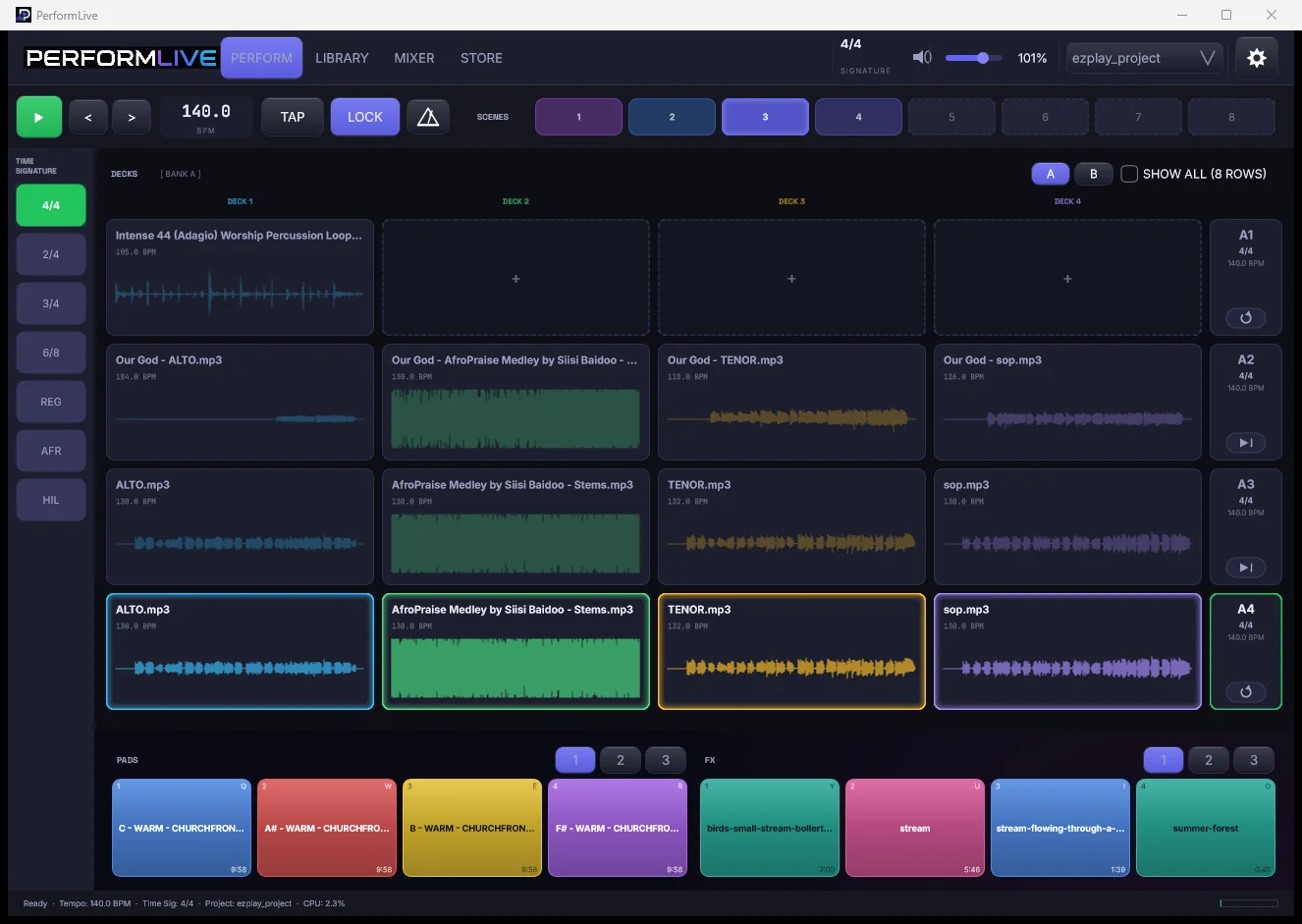Click the previous arrow next to play
The height and width of the screenshot is (924, 1302).
88,118
